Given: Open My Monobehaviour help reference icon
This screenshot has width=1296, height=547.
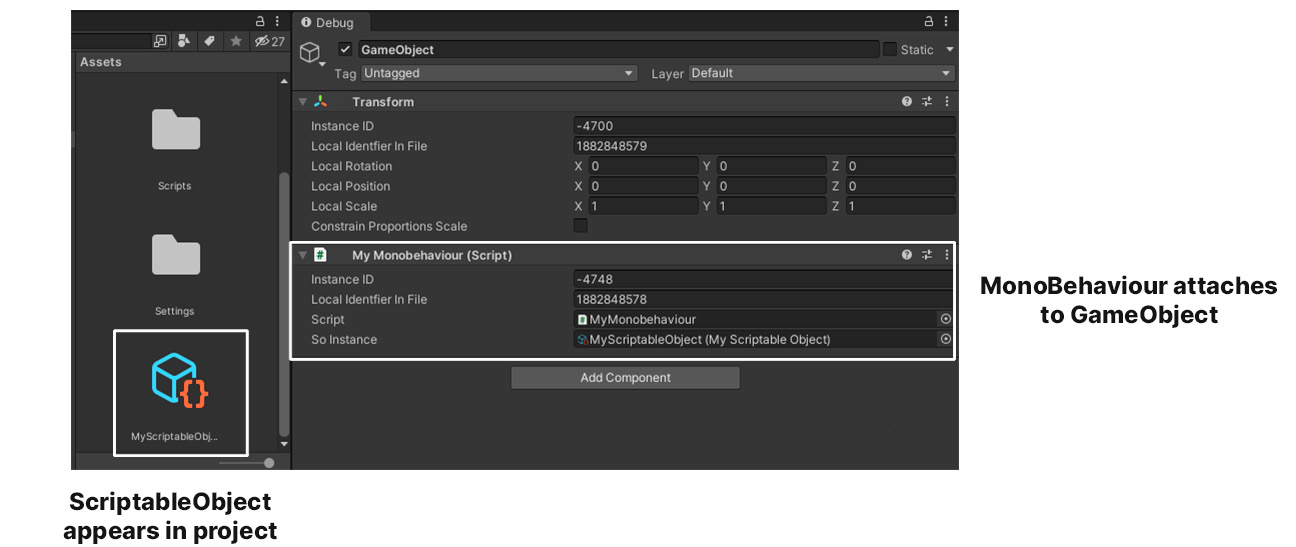Looking at the screenshot, I should [907, 255].
